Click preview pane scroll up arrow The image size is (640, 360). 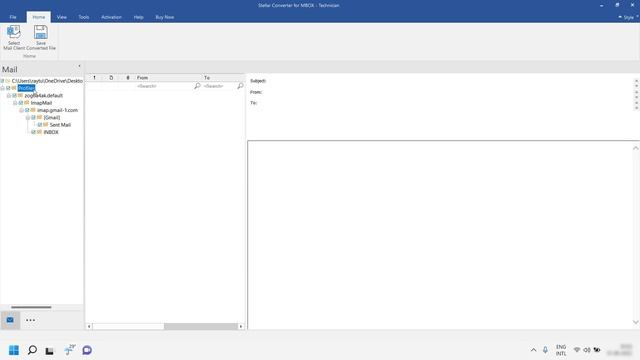(x=636, y=148)
